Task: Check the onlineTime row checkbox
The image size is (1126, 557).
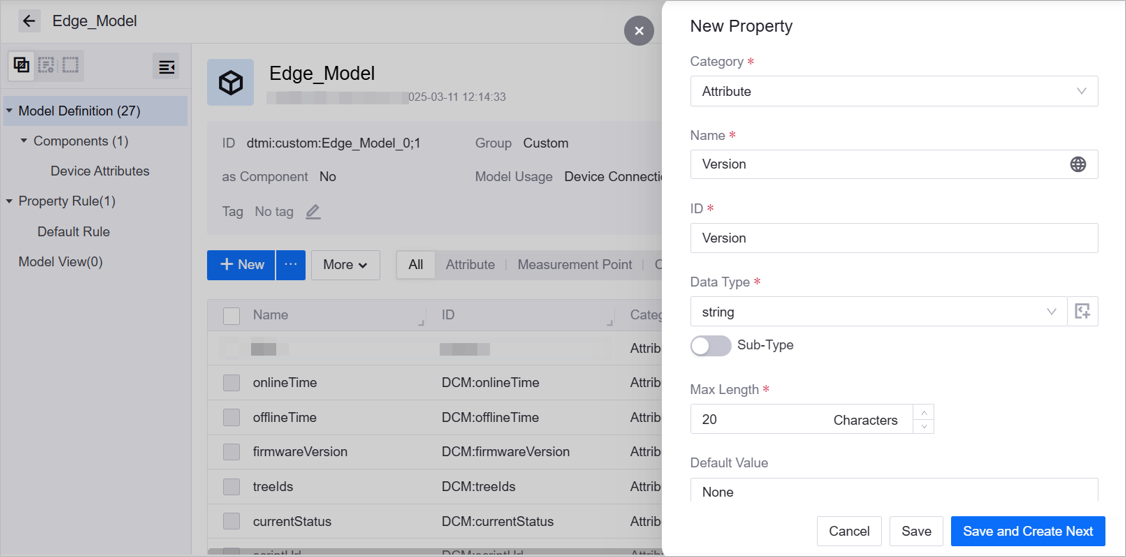Action: [x=231, y=383]
